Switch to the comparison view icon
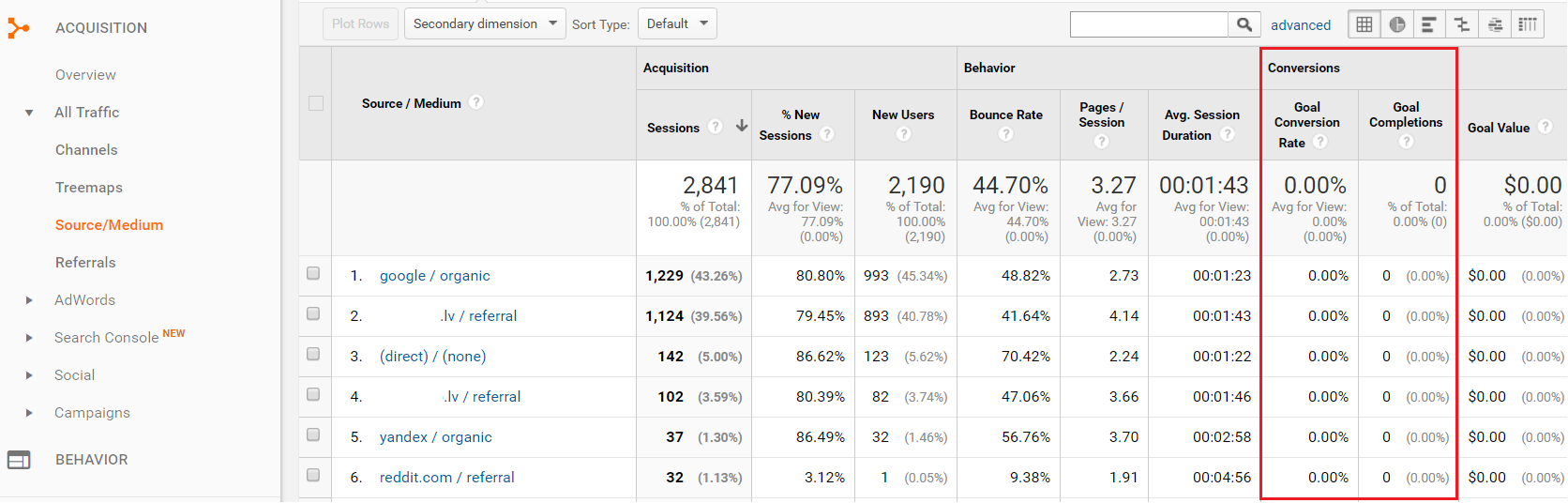1568x503 pixels. [1462, 24]
